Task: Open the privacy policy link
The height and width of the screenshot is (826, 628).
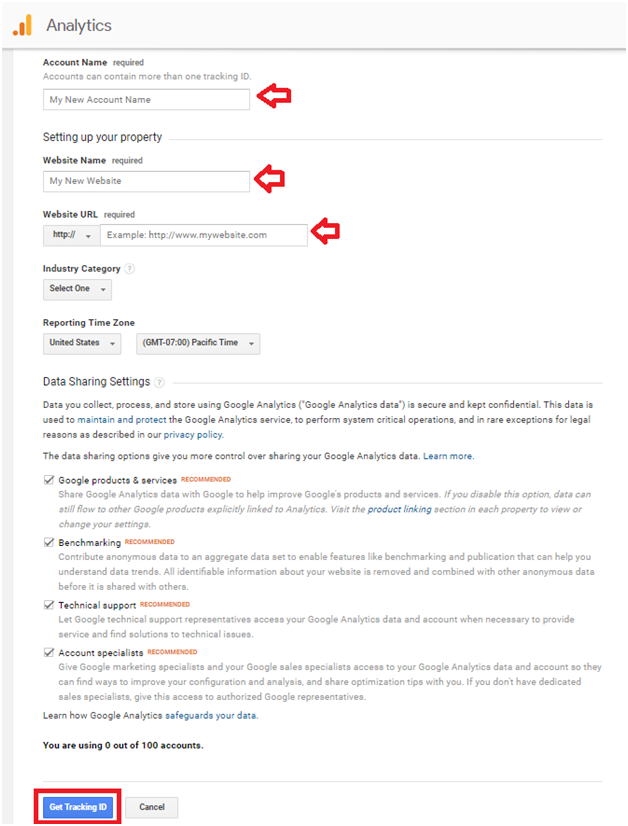Action: (x=193, y=435)
